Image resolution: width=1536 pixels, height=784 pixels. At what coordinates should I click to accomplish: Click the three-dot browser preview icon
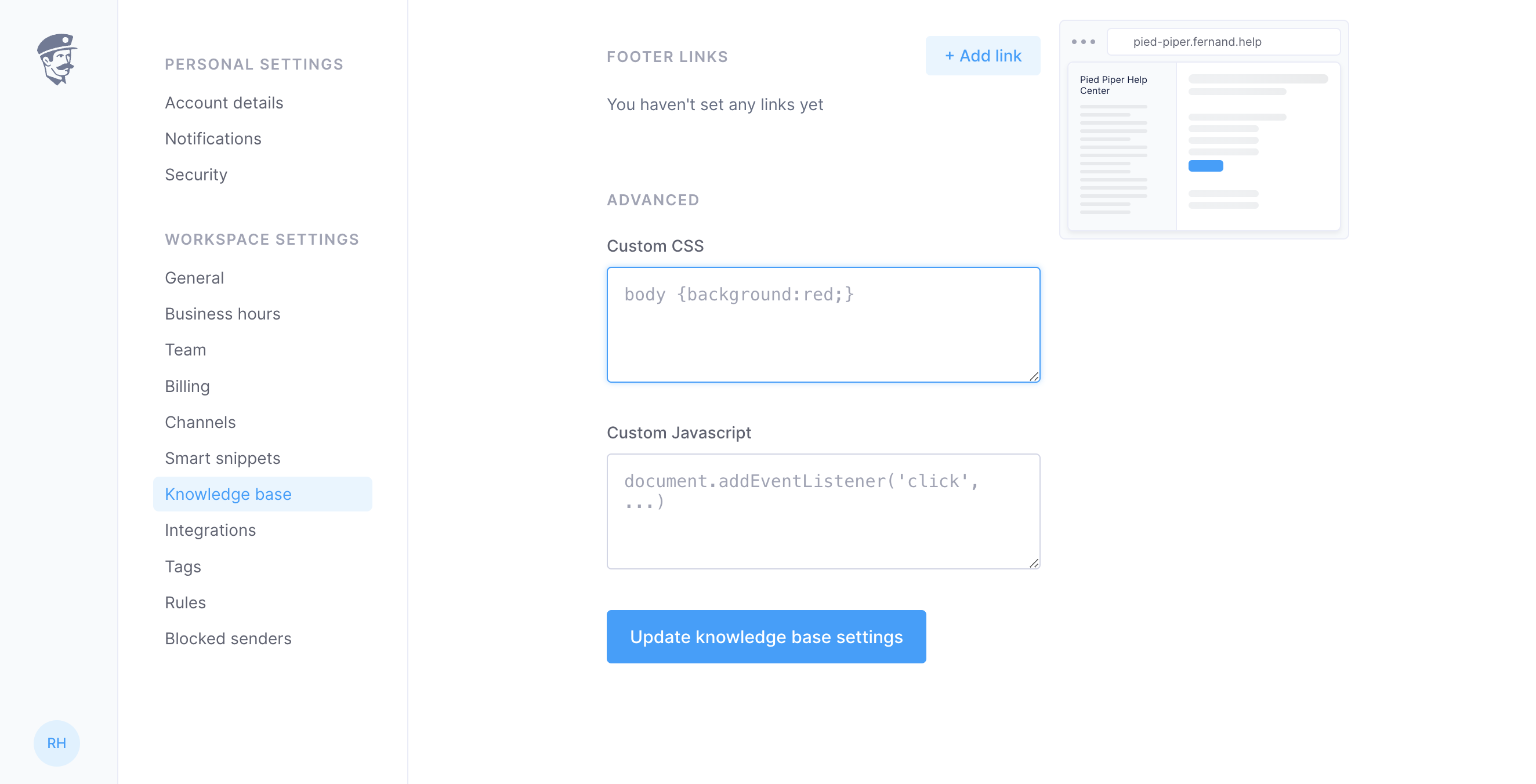click(x=1083, y=42)
